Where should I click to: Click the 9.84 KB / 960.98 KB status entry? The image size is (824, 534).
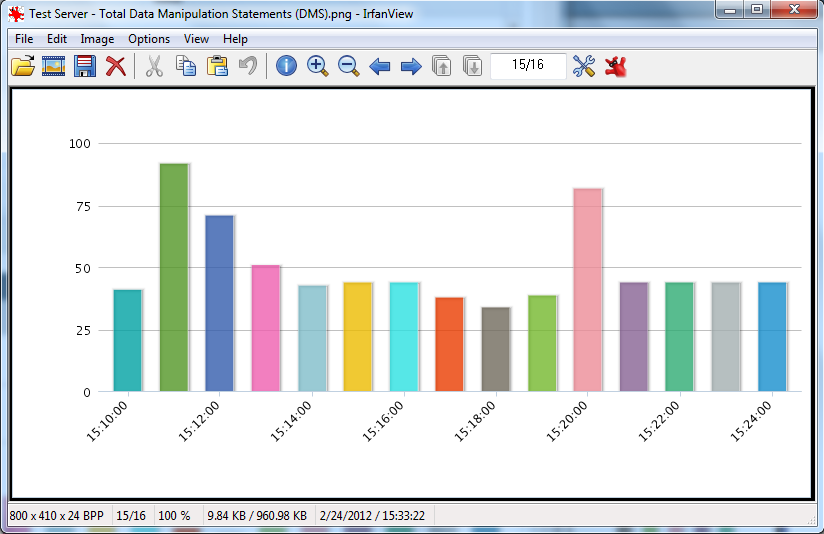coord(257,516)
